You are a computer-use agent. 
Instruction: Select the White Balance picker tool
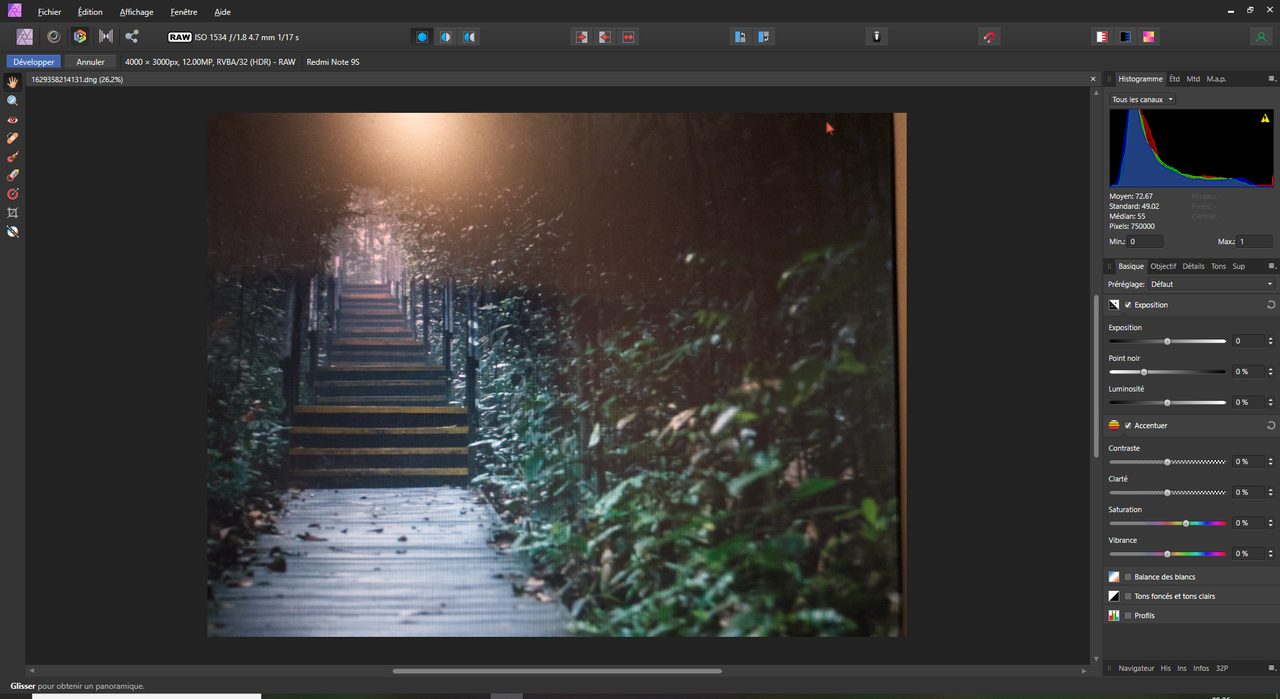pyautogui.click(x=13, y=231)
